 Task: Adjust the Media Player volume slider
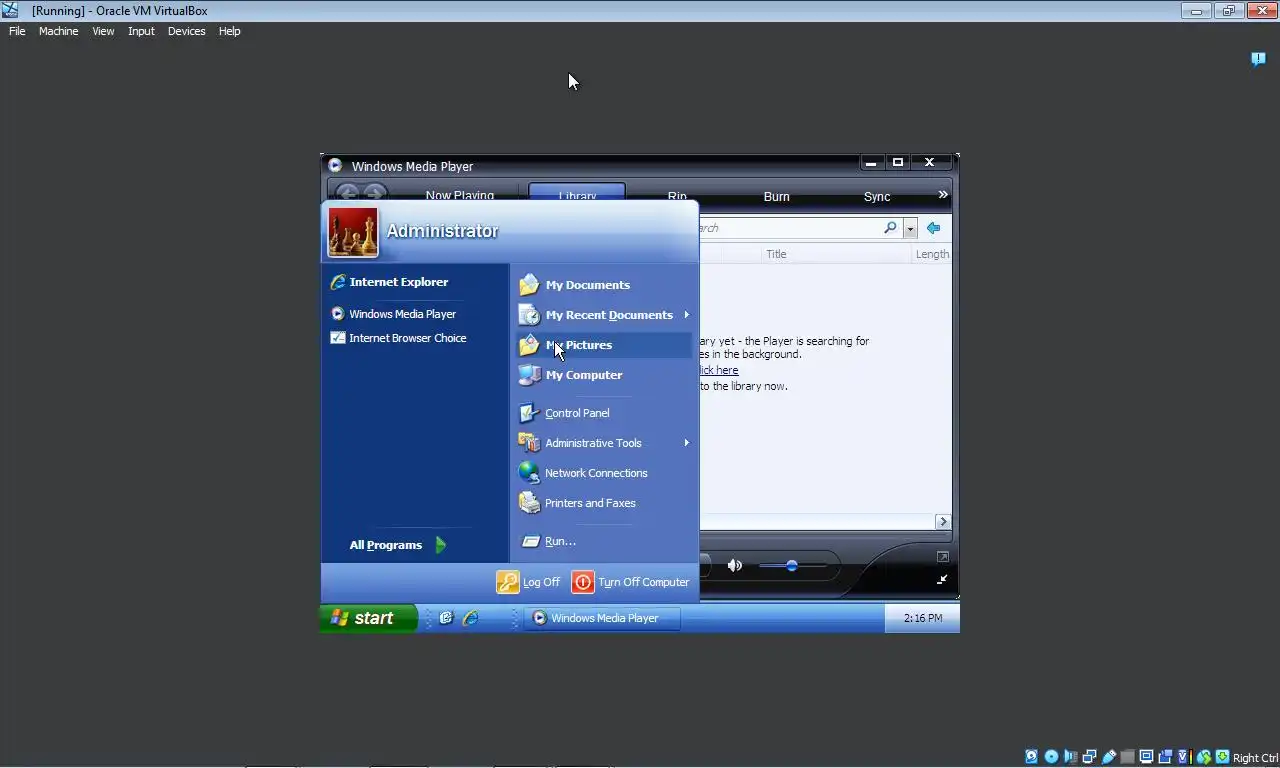(792, 566)
